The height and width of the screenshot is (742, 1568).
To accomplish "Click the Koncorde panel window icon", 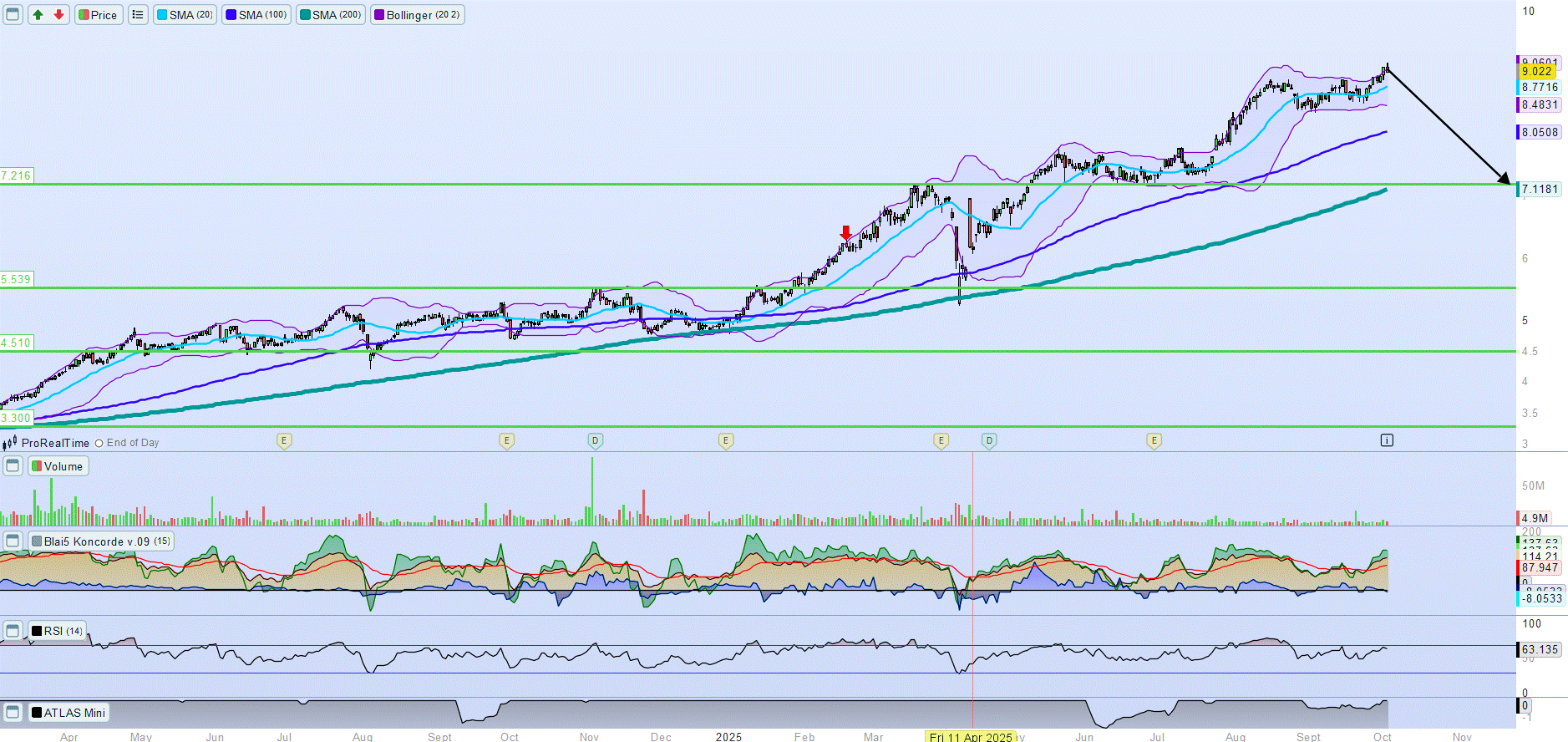I will [13, 541].
